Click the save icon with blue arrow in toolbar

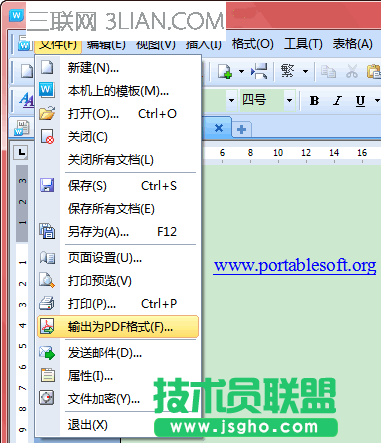coord(259,71)
